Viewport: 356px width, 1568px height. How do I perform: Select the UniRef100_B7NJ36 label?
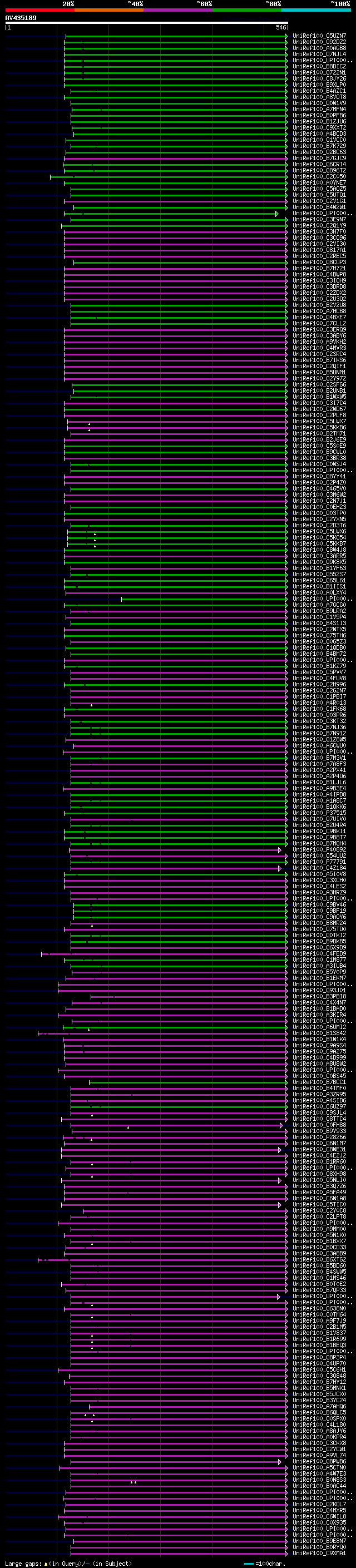point(319,728)
